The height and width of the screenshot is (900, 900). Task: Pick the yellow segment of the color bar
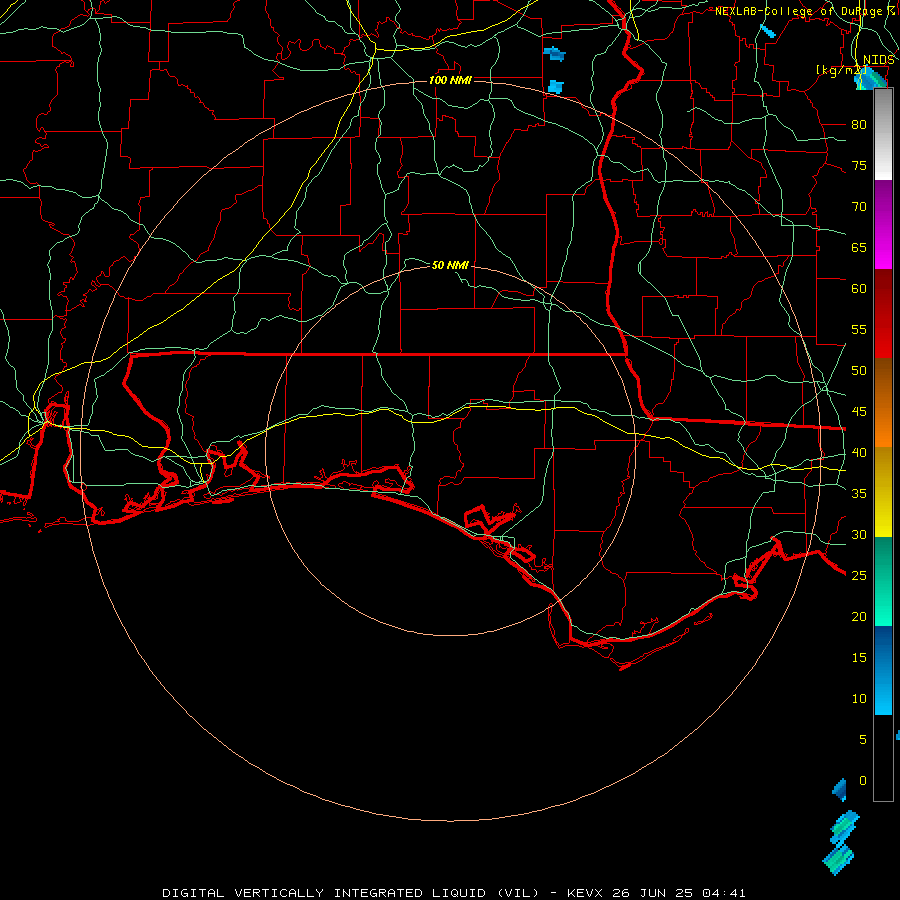[x=883, y=492]
